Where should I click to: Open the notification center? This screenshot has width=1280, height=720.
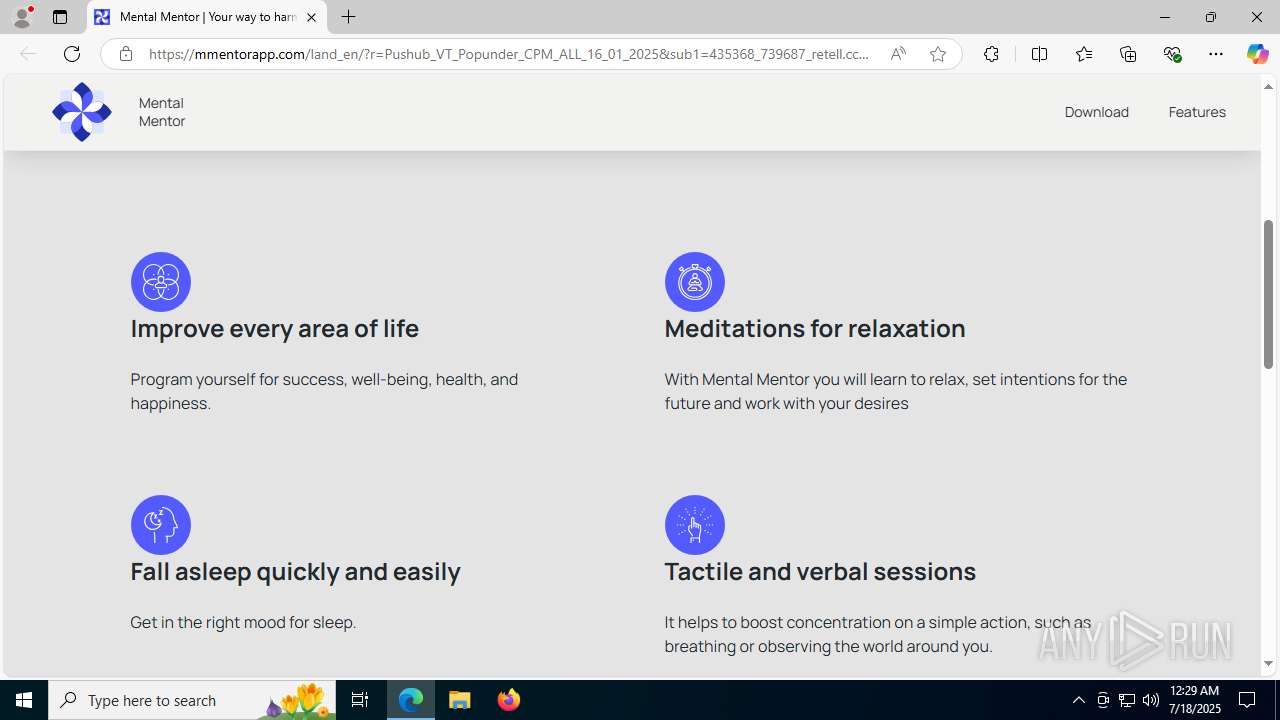click(x=1248, y=700)
